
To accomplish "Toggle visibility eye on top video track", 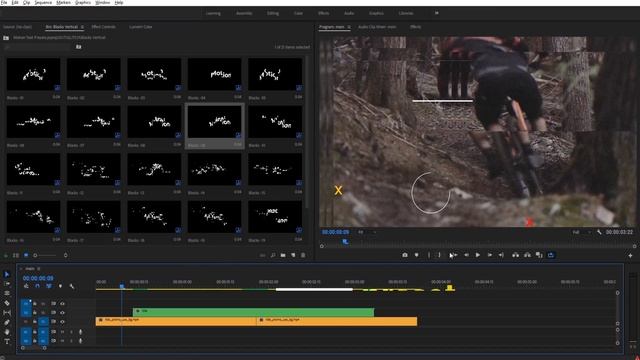I will (62, 304).
